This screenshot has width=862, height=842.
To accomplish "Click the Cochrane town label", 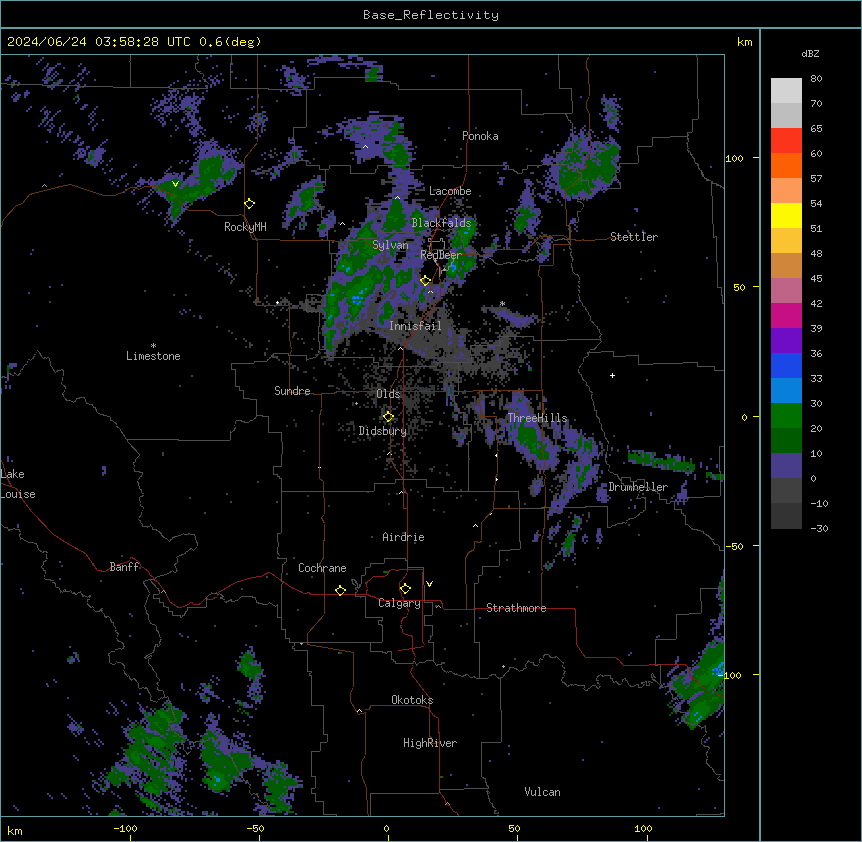I will [322, 568].
